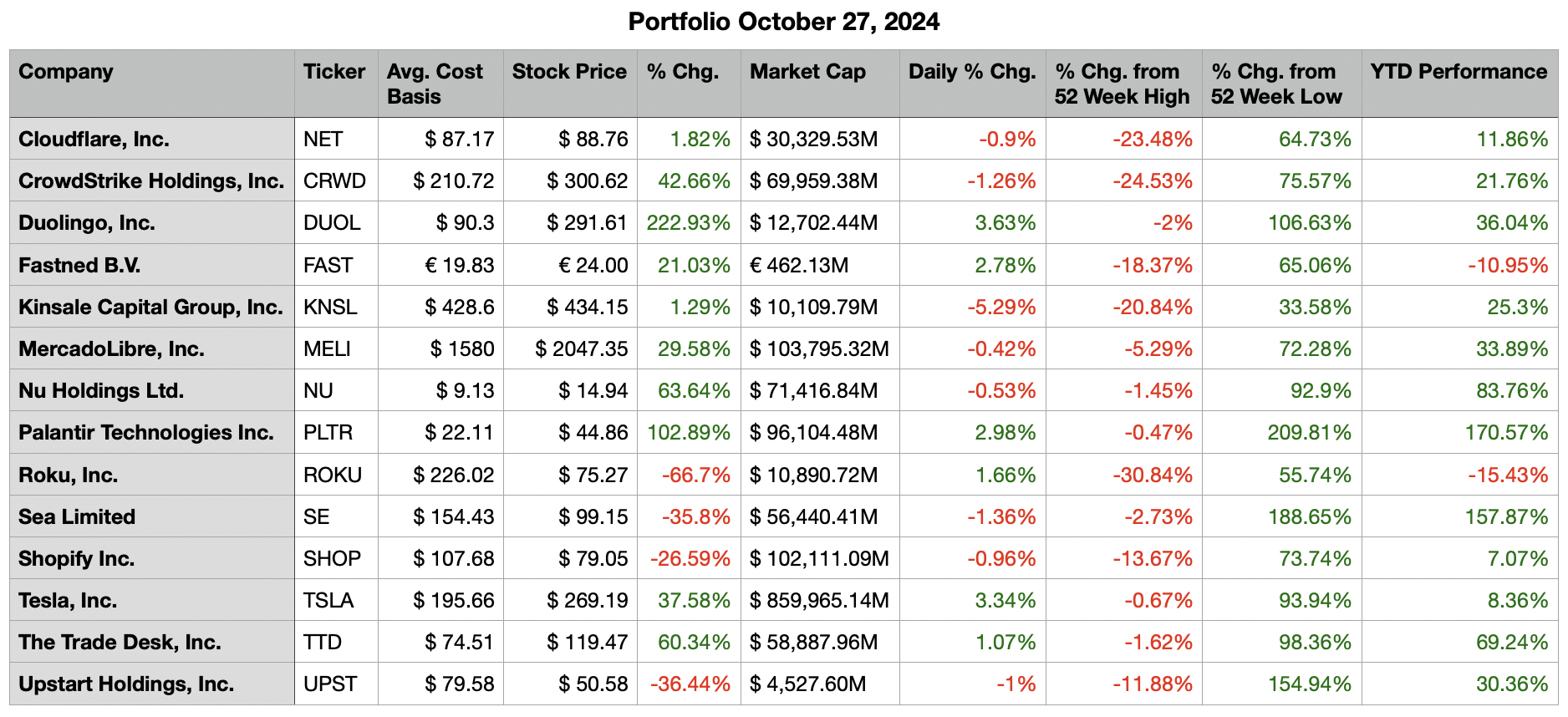Select the Avg. Cost Basis column header
This screenshot has width=1568, height=717.
[x=435, y=84]
